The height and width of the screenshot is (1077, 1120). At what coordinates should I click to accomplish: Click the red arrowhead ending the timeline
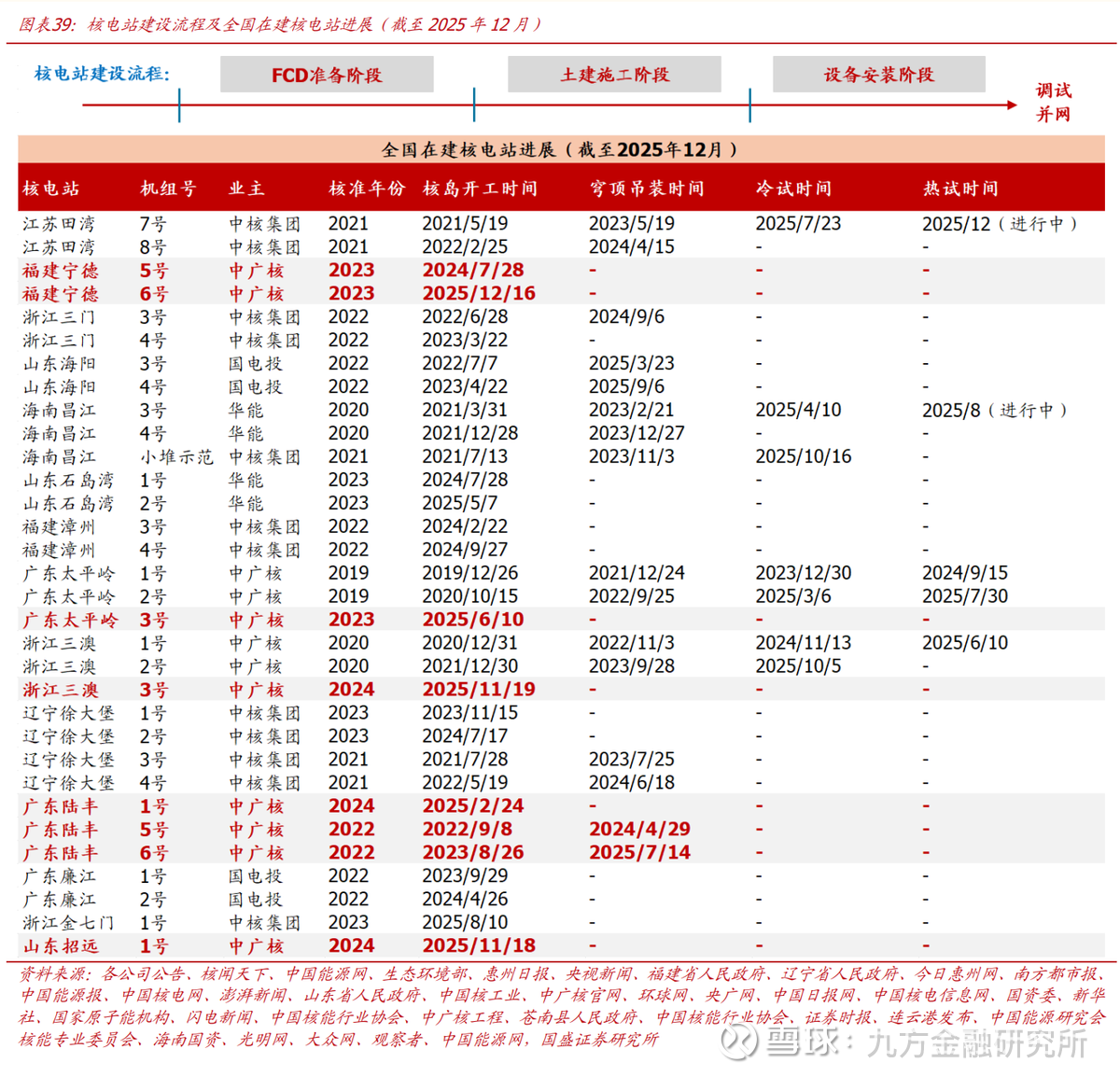[1012, 105]
